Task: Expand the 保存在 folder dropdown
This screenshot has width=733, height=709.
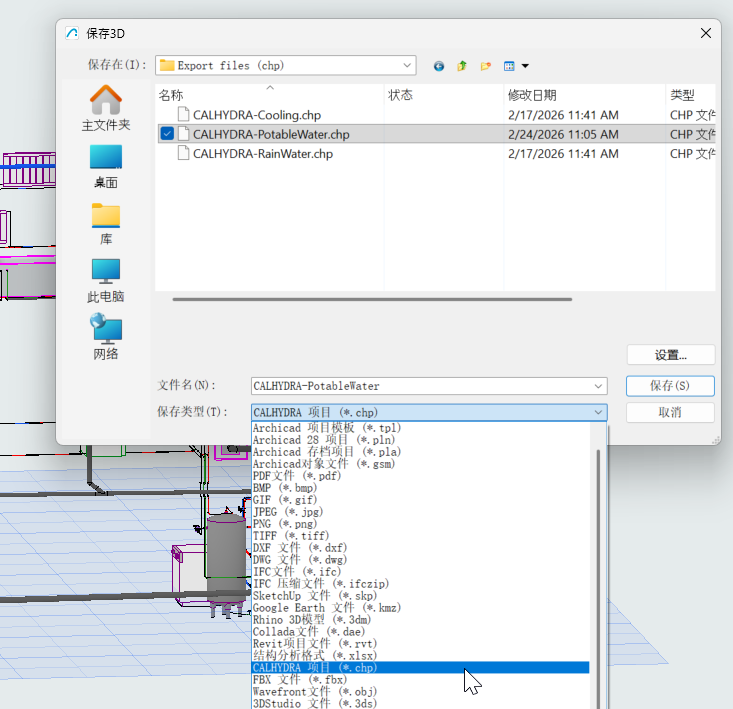Action: pyautogui.click(x=407, y=65)
